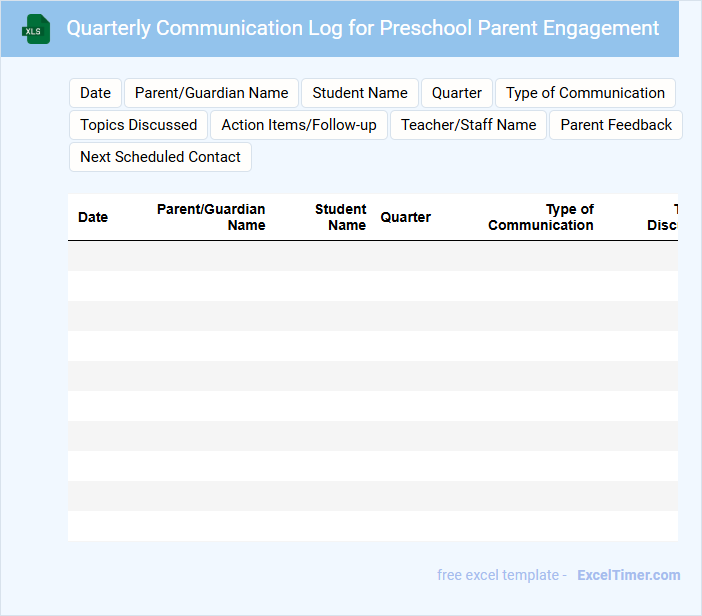The image size is (702, 616).
Task: Click the Date column header
Action: pos(93,217)
